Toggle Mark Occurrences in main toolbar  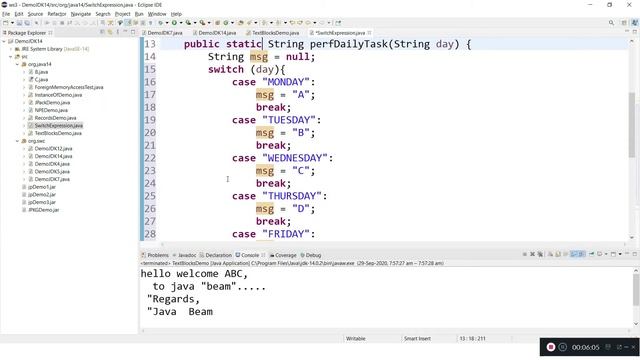[128, 23]
